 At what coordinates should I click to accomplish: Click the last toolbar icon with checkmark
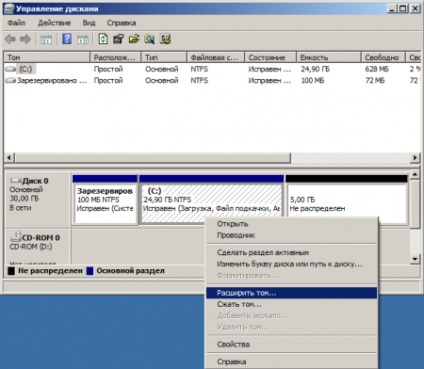pos(165,39)
